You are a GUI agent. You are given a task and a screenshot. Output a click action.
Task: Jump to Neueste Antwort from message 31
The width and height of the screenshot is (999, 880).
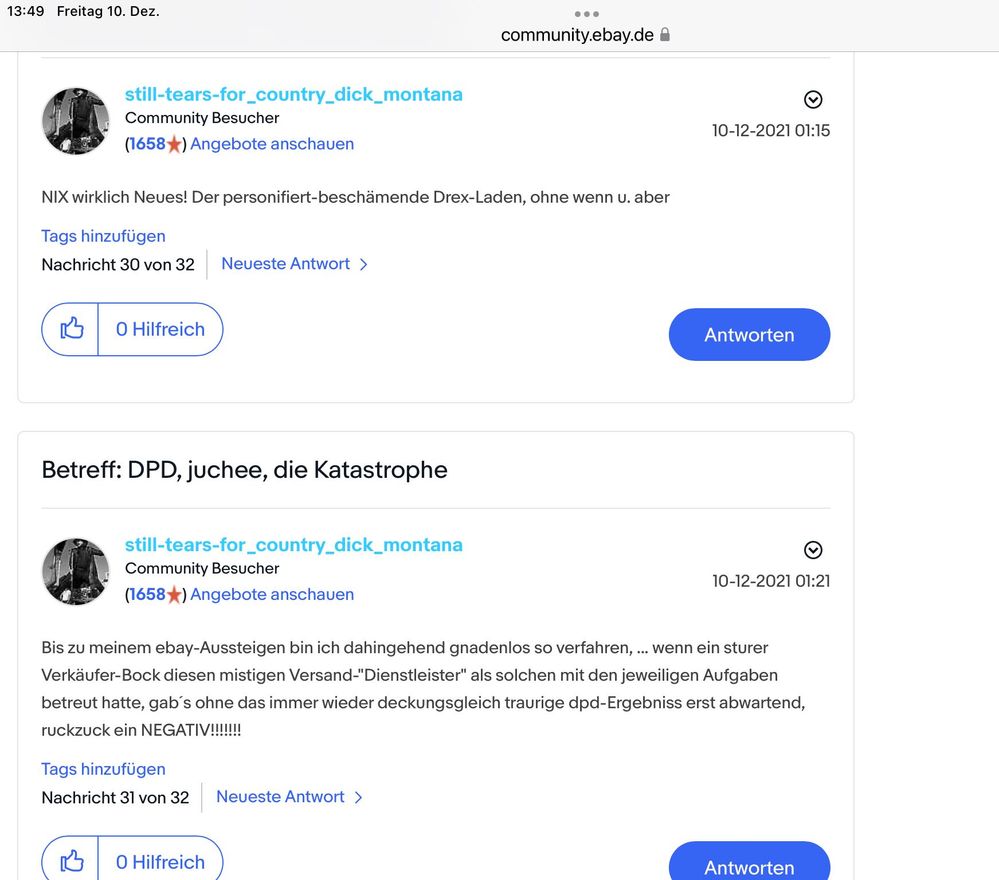tap(289, 797)
